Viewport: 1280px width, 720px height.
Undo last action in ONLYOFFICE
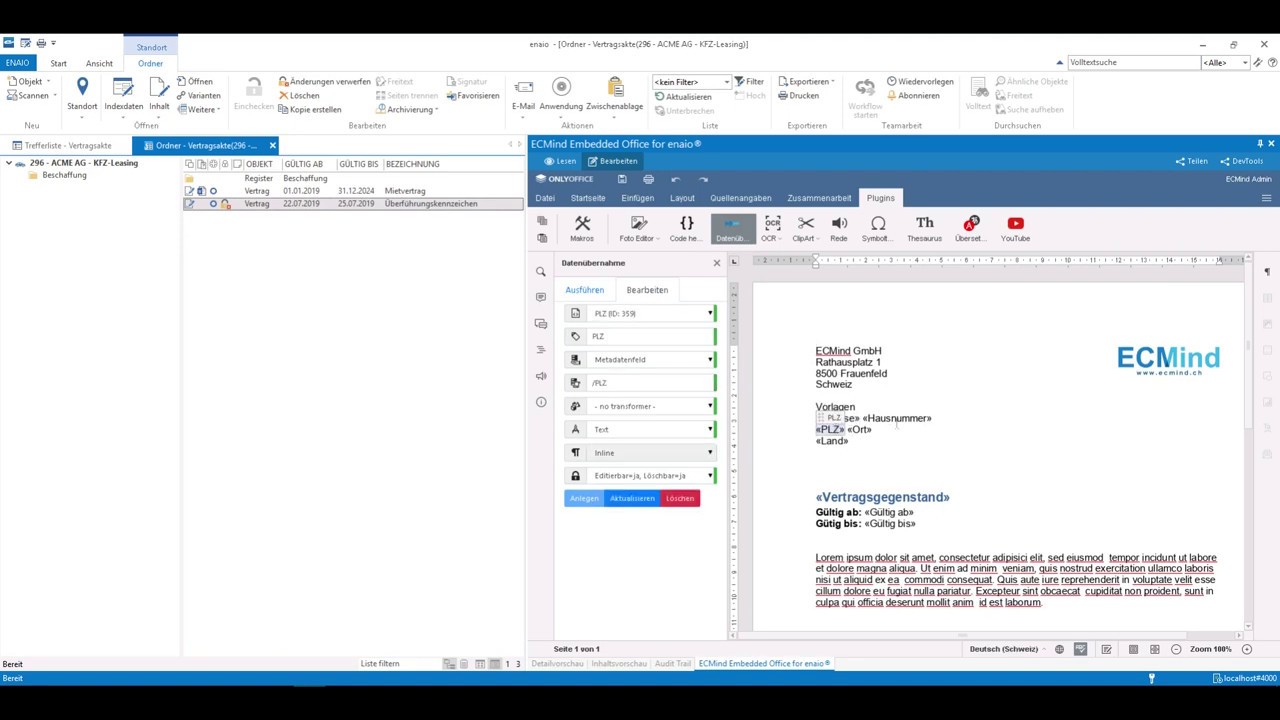pyautogui.click(x=675, y=179)
